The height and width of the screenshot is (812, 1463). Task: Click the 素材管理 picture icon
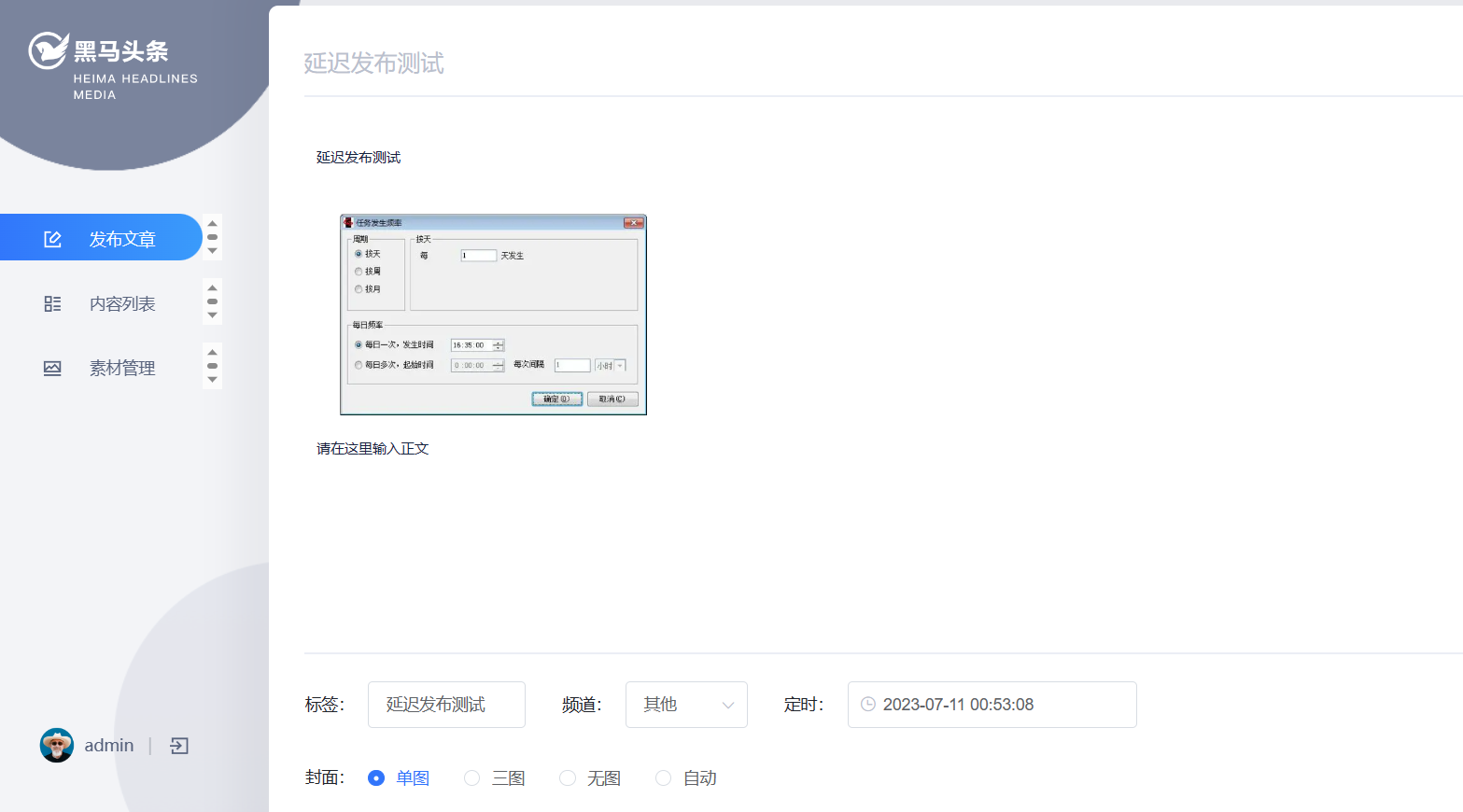point(52,368)
